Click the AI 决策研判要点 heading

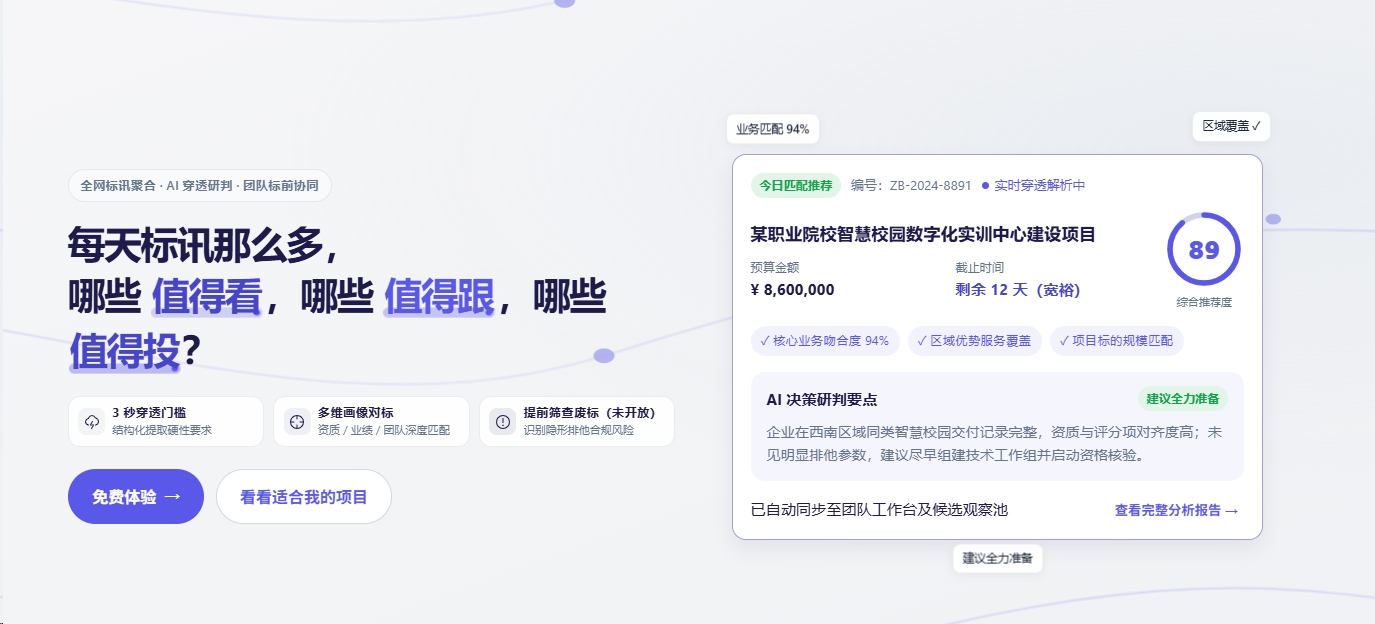(822, 399)
